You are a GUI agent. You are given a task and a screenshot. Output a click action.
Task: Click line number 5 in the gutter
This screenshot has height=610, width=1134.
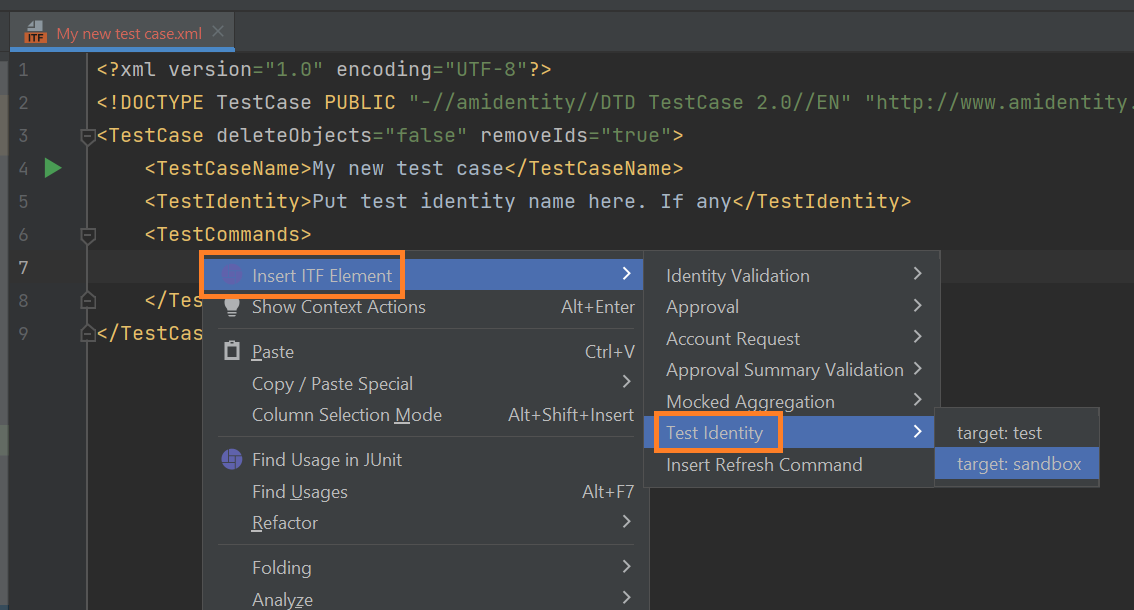23,201
